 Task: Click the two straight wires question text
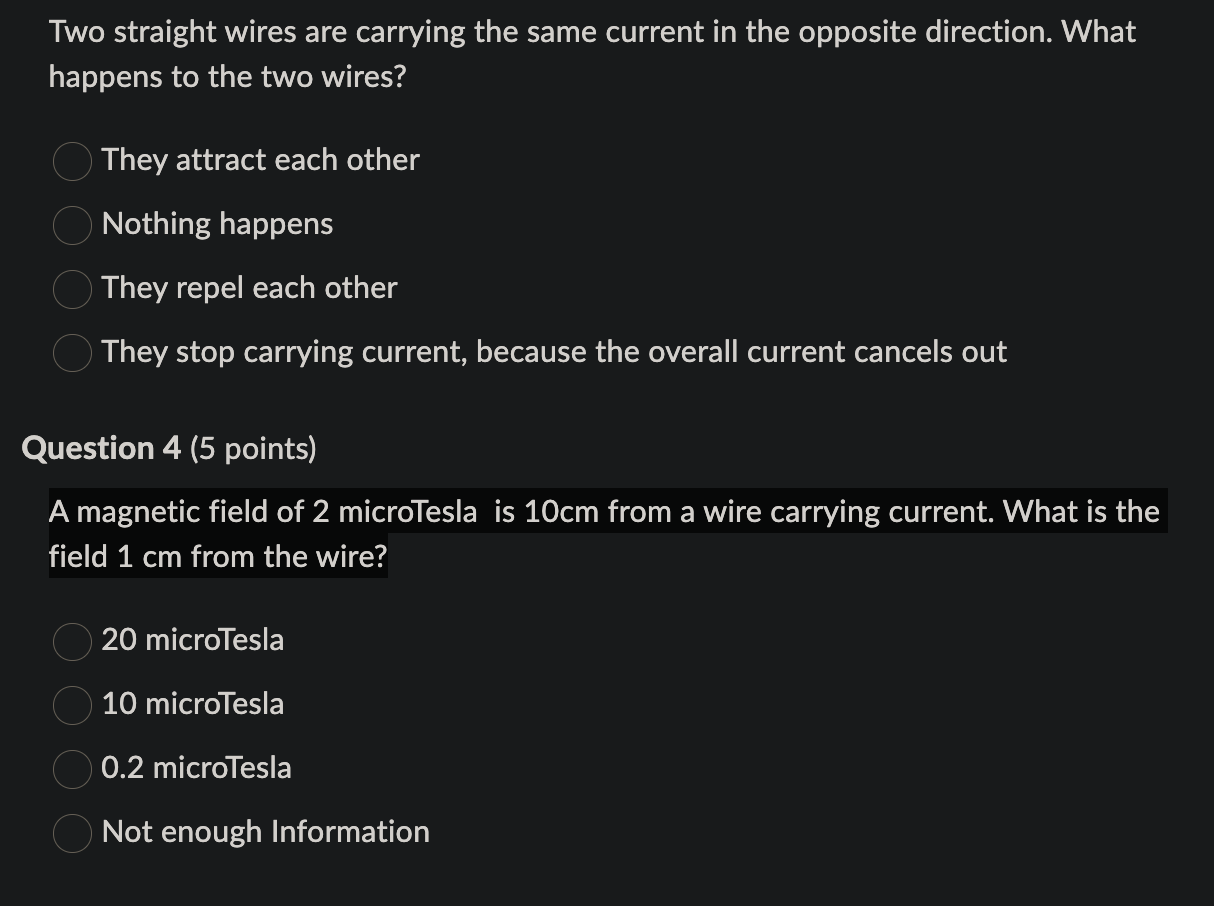592,54
